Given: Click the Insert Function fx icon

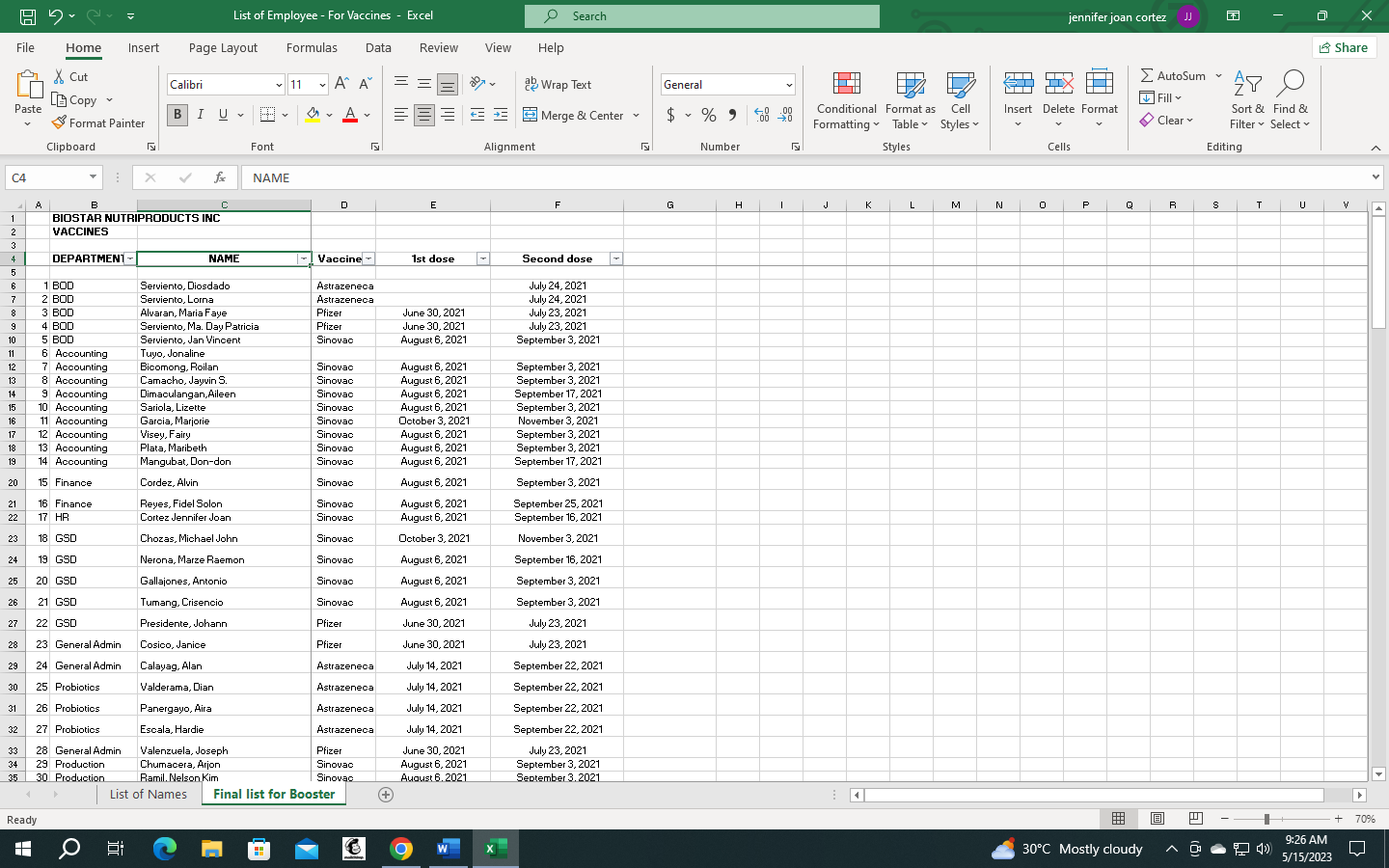Looking at the screenshot, I should [x=220, y=177].
